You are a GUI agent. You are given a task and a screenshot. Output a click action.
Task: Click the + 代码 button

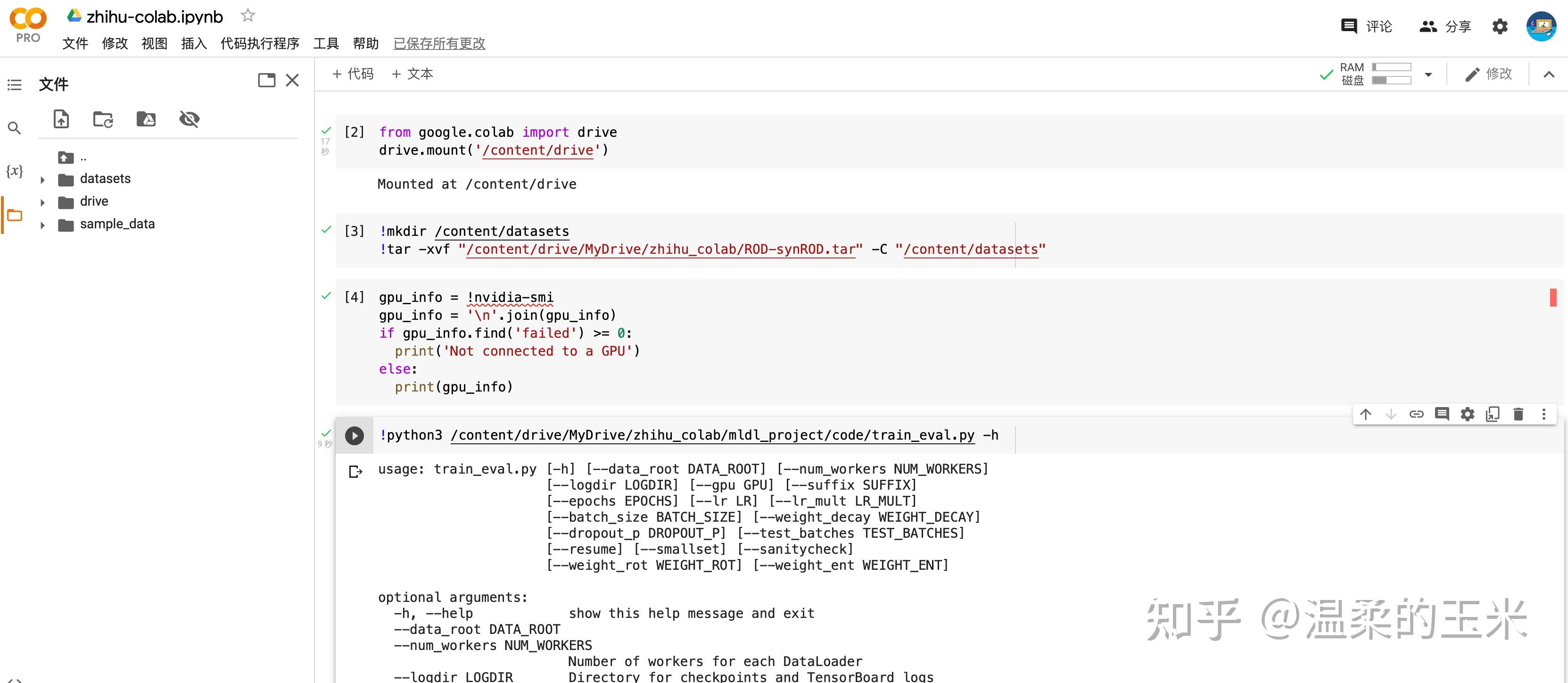353,74
